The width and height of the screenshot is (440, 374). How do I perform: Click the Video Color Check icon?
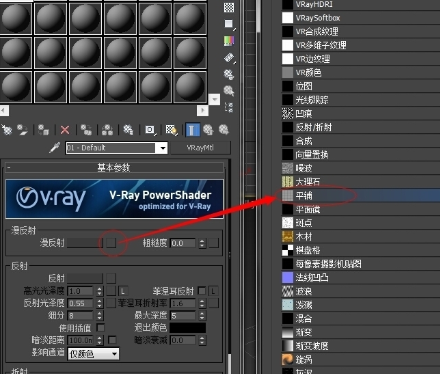pos(229,41)
